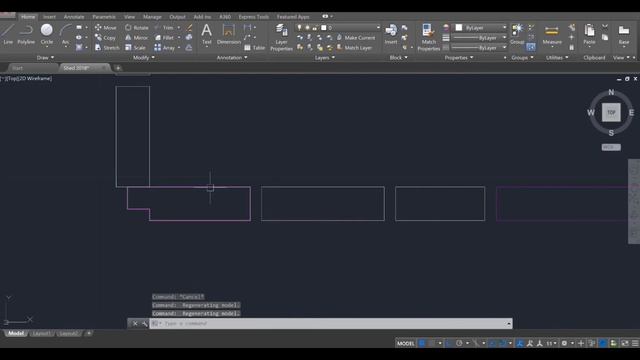Activate the Move command
This screenshot has height=360, width=640.
pos(106,27)
